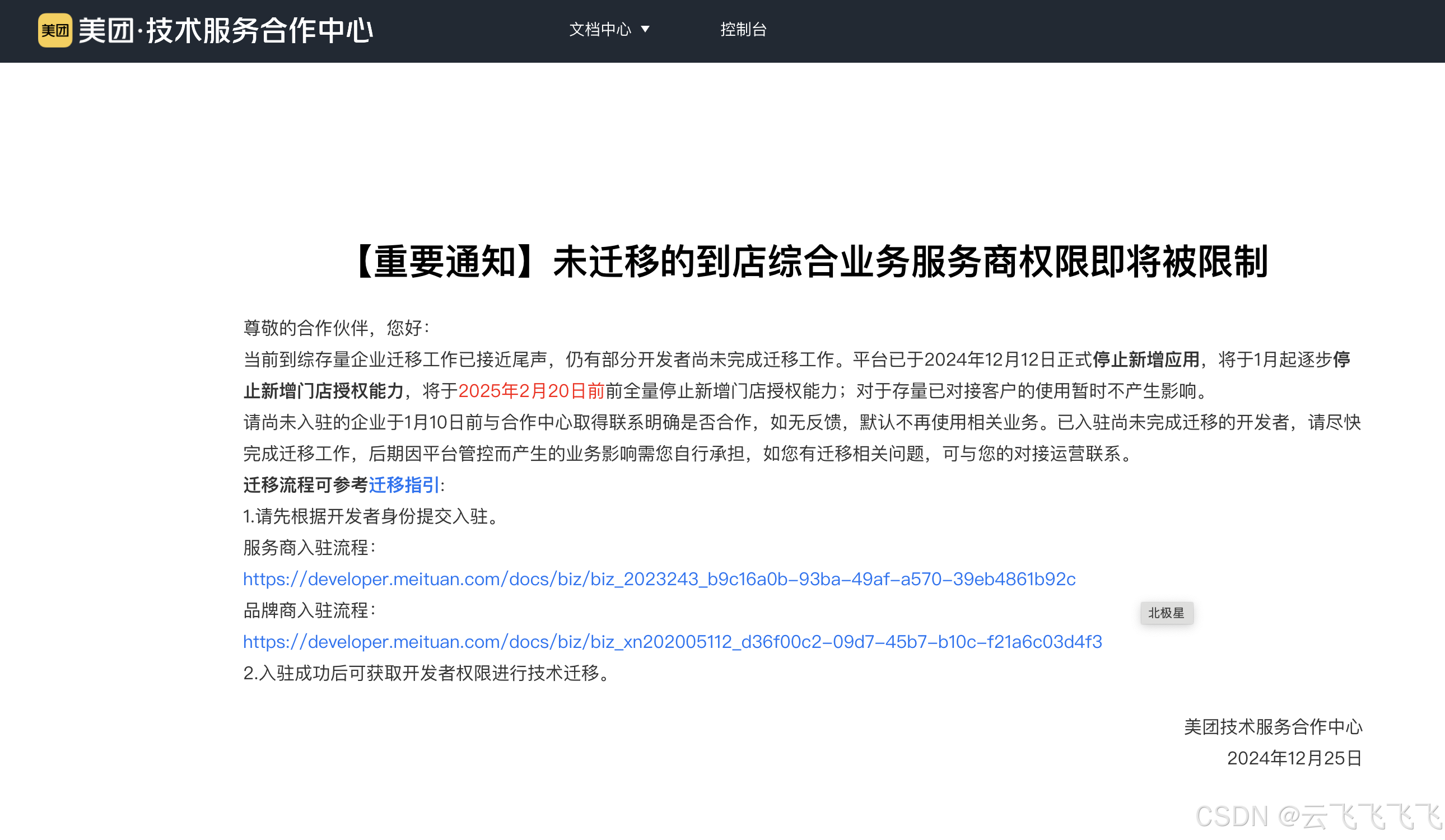Open the 服务商入驻流程 developer.meituan.com URL
Viewport: 1445px width, 840px height.
click(659, 579)
